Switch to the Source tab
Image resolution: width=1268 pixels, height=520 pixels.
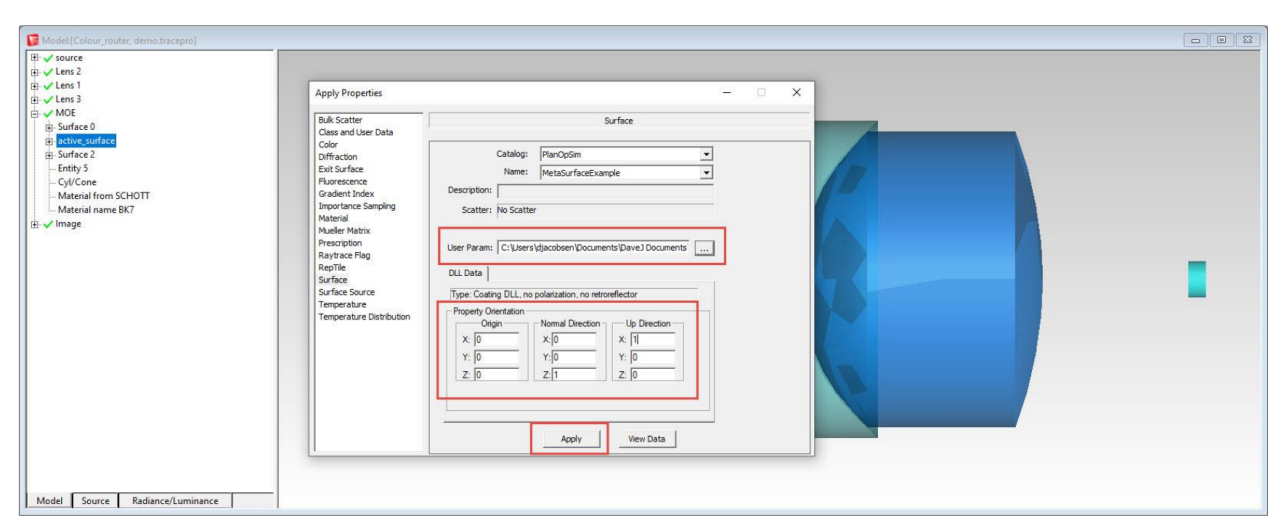click(95, 501)
